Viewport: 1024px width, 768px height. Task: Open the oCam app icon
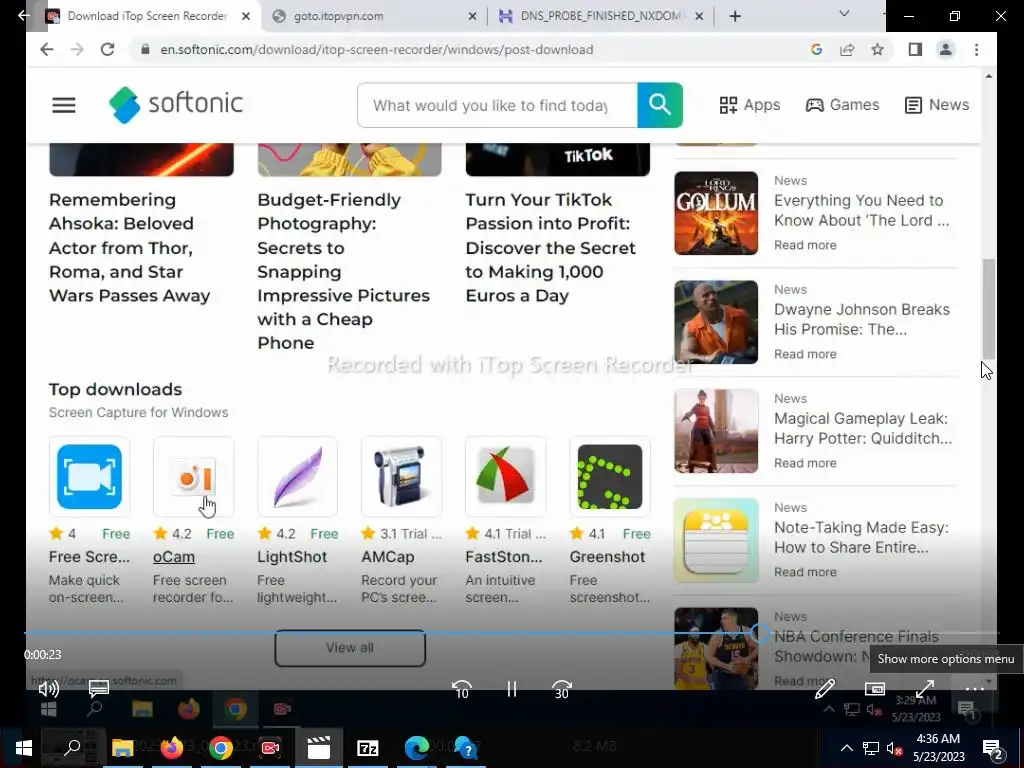point(193,477)
